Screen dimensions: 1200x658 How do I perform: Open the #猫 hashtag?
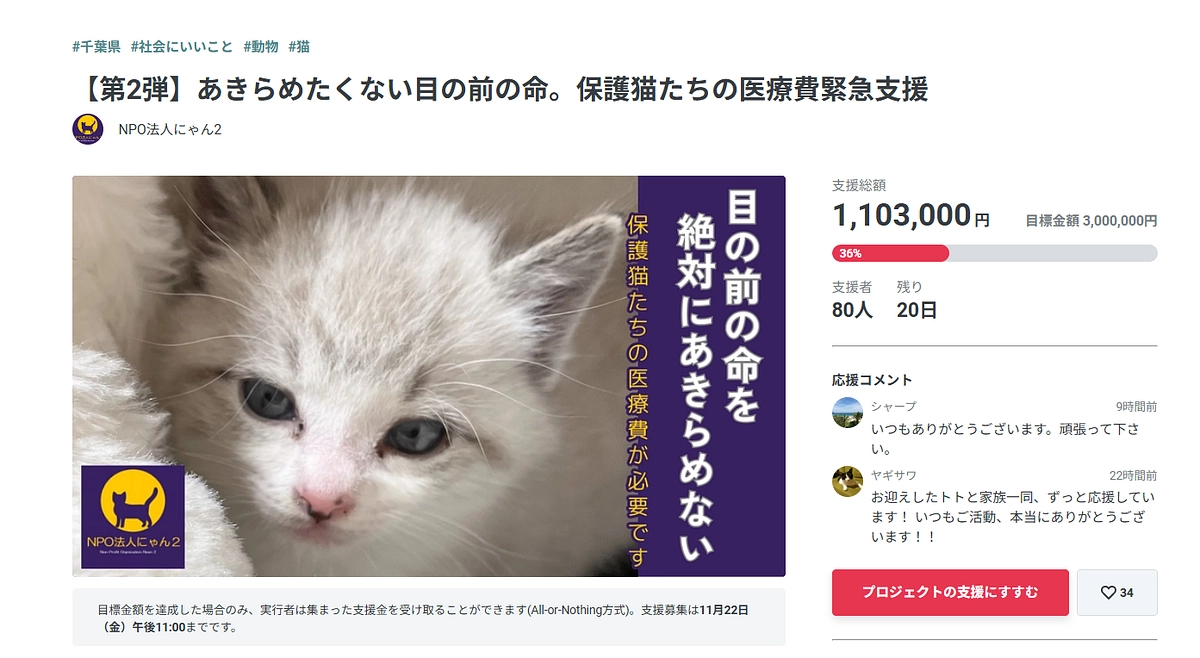pos(297,45)
